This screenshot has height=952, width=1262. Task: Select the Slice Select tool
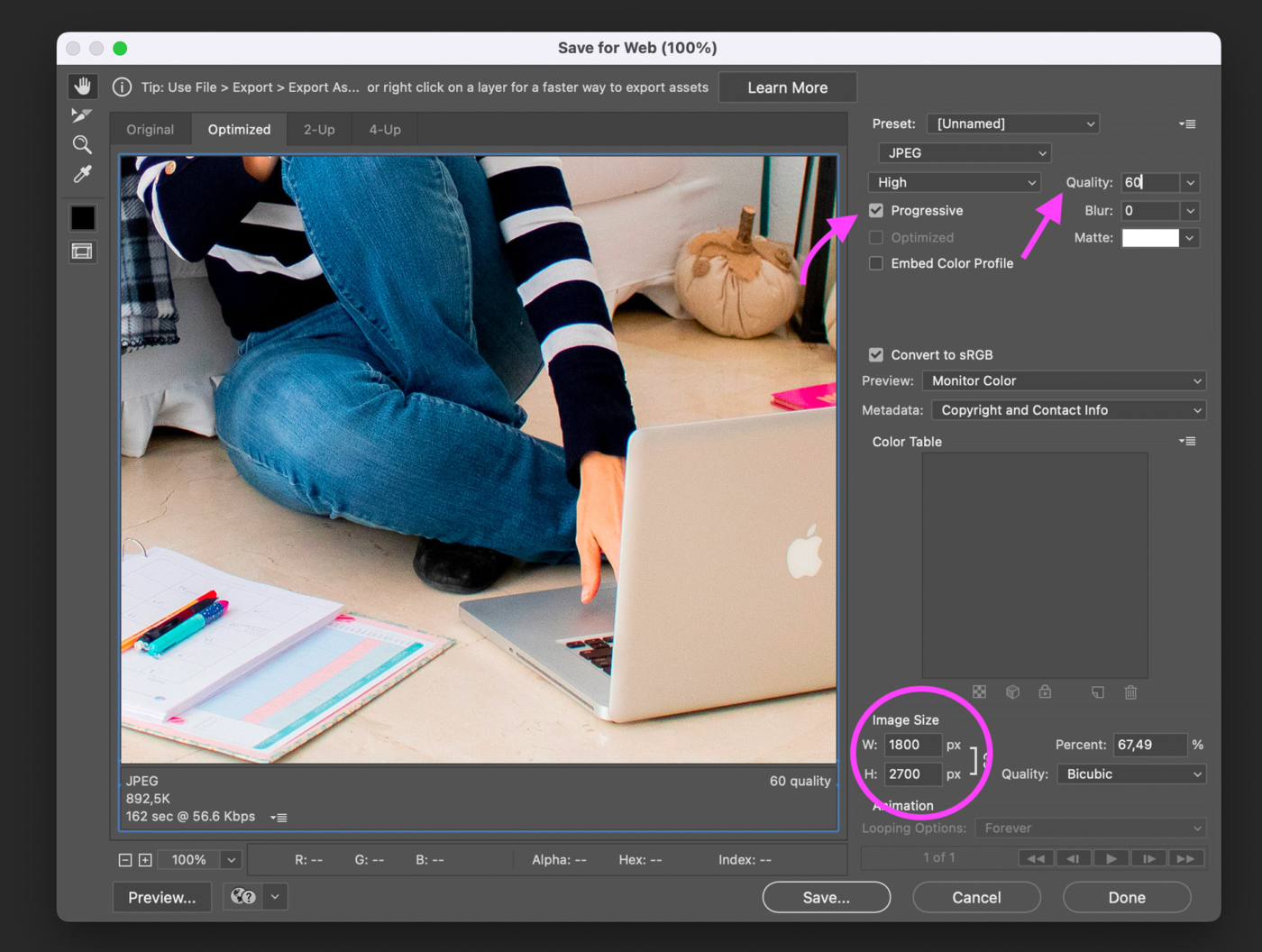[82, 115]
